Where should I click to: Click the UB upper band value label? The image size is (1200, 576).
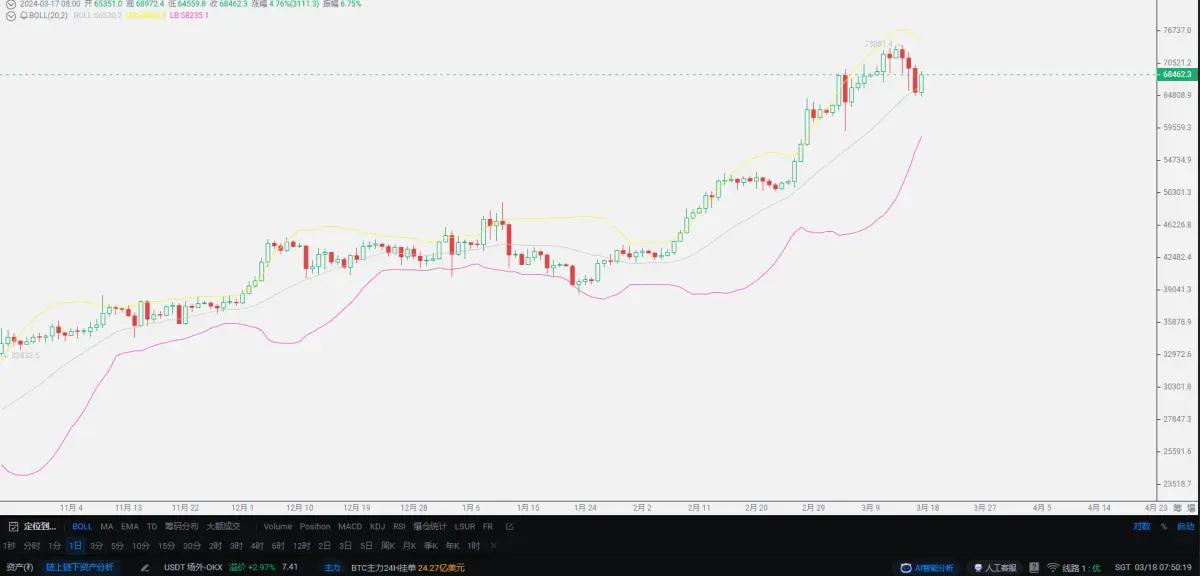[146, 15]
